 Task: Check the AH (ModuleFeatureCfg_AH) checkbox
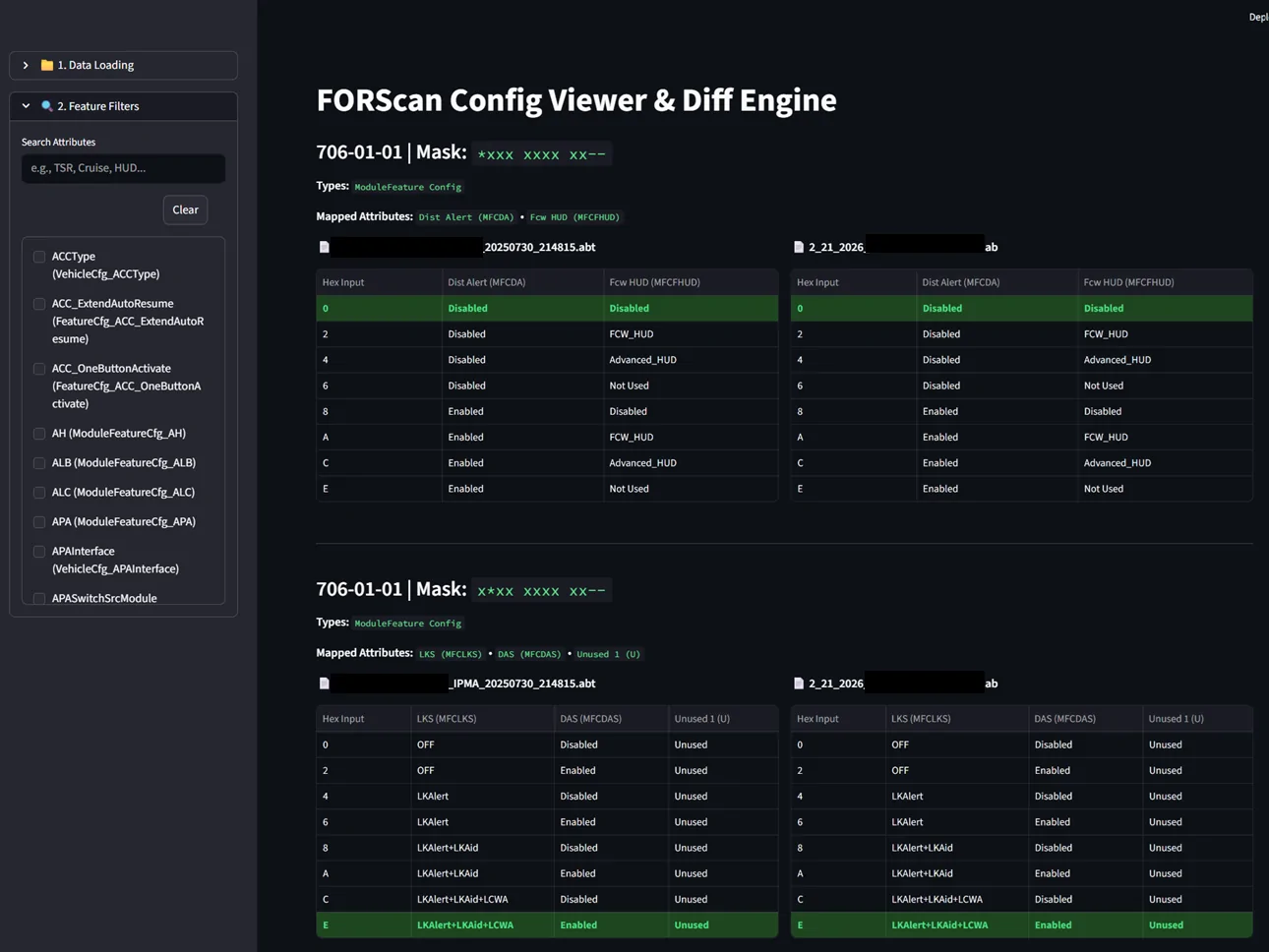pyautogui.click(x=39, y=433)
